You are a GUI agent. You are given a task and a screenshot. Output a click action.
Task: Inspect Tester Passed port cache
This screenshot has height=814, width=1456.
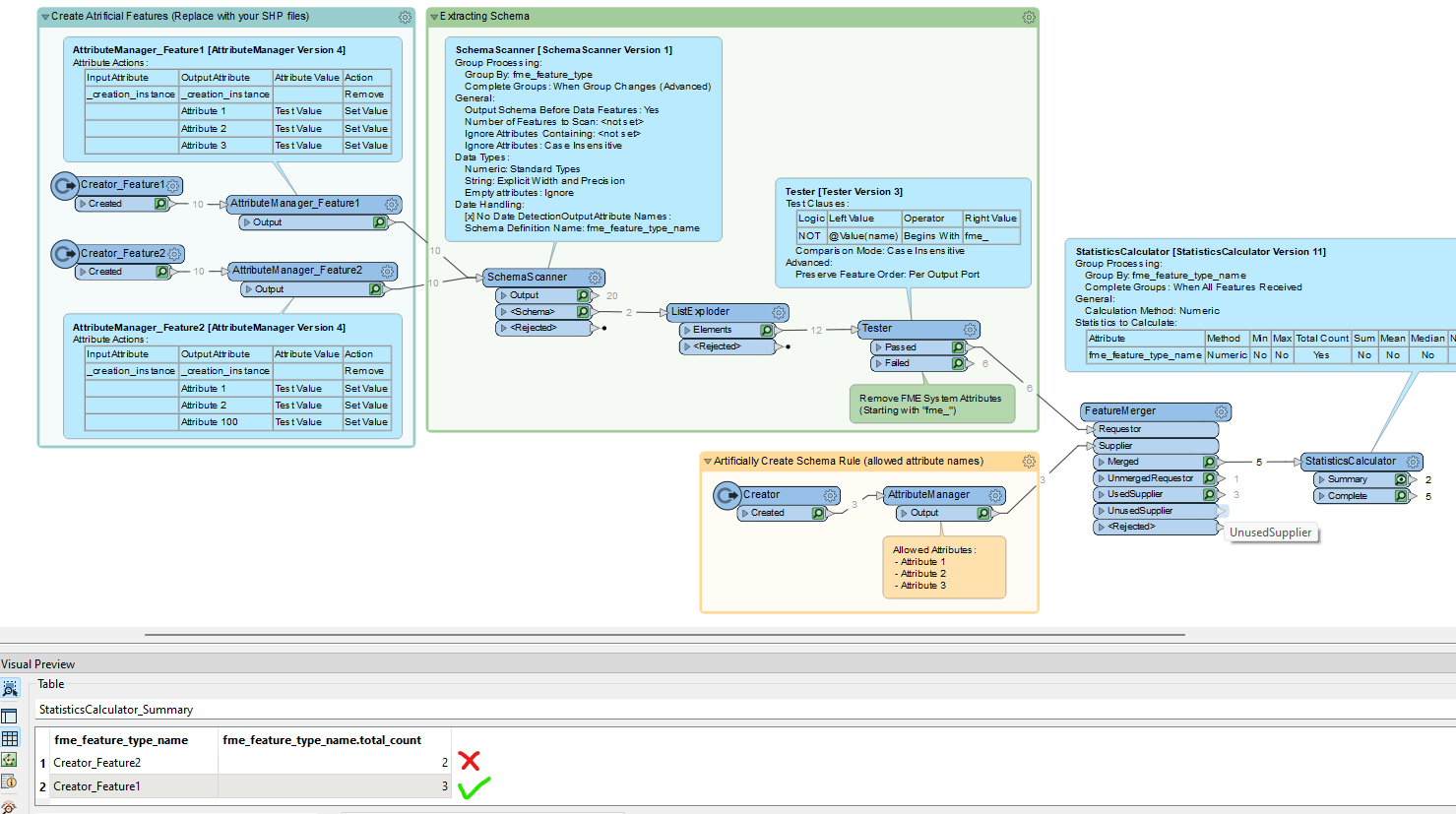point(958,347)
